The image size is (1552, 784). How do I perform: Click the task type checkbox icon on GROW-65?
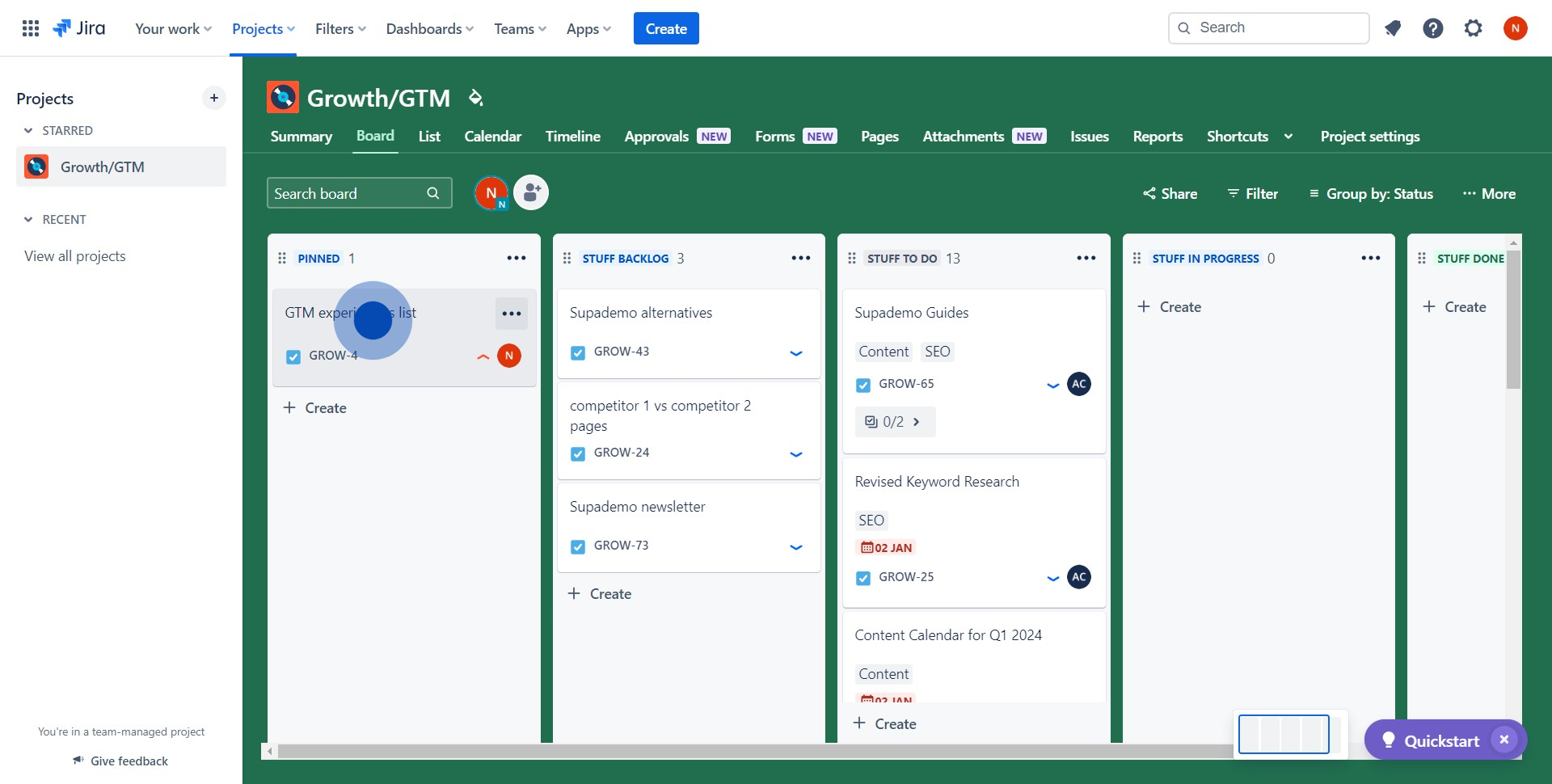863,385
